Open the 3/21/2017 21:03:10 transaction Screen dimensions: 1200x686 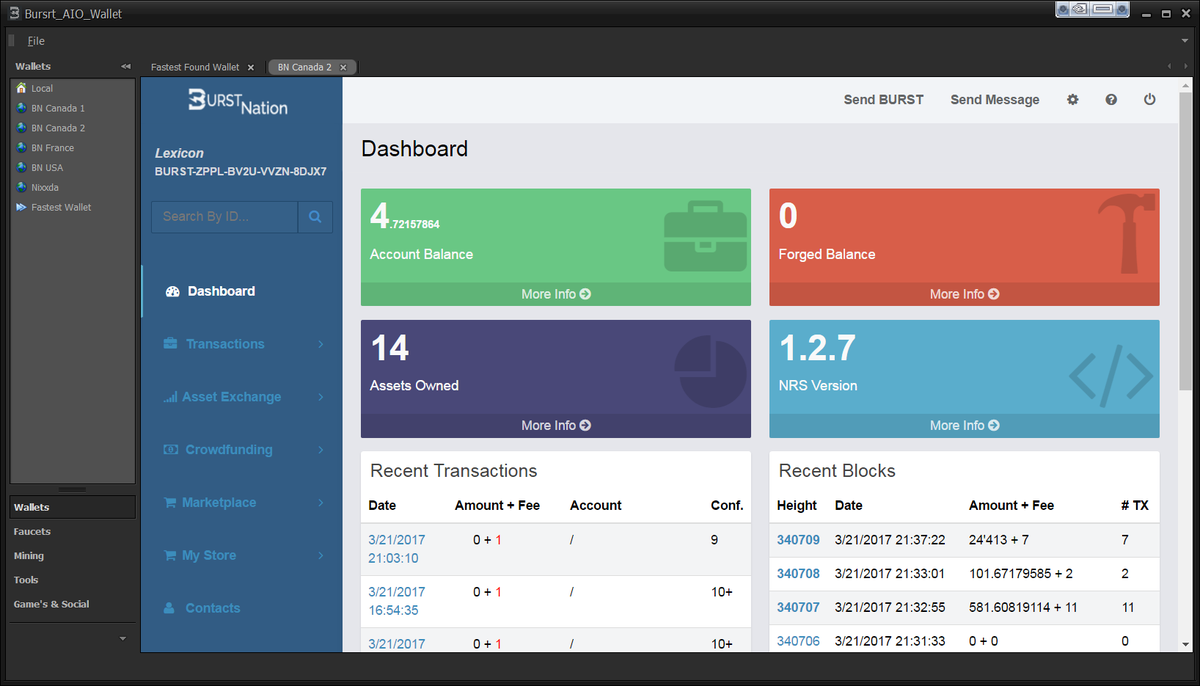397,549
